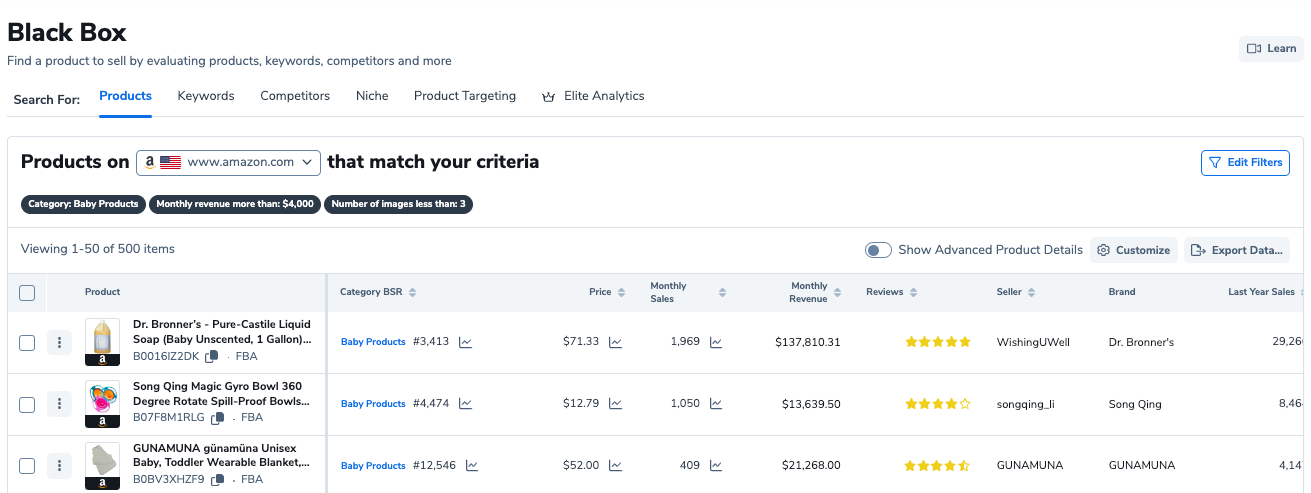Check the GUNAMUNA wearable blanket row checkbox
Screen dimensions: 1311x493
point(27,466)
